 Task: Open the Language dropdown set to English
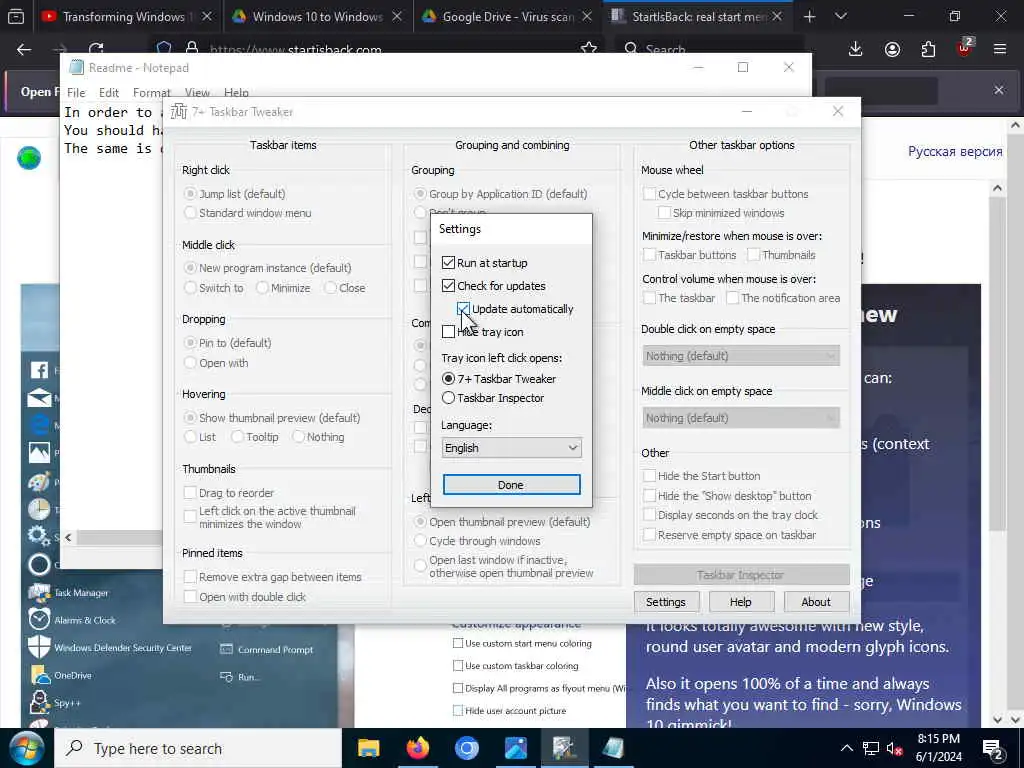coord(511,448)
